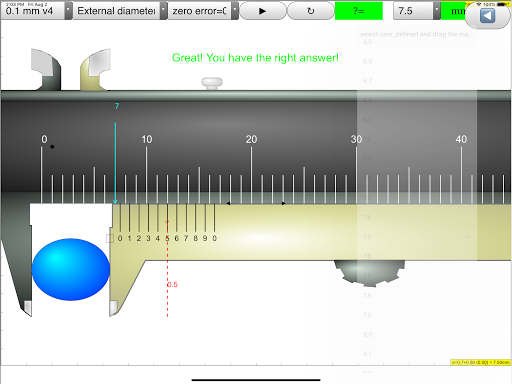Open the 7.5 answer value dropdown

(417, 11)
